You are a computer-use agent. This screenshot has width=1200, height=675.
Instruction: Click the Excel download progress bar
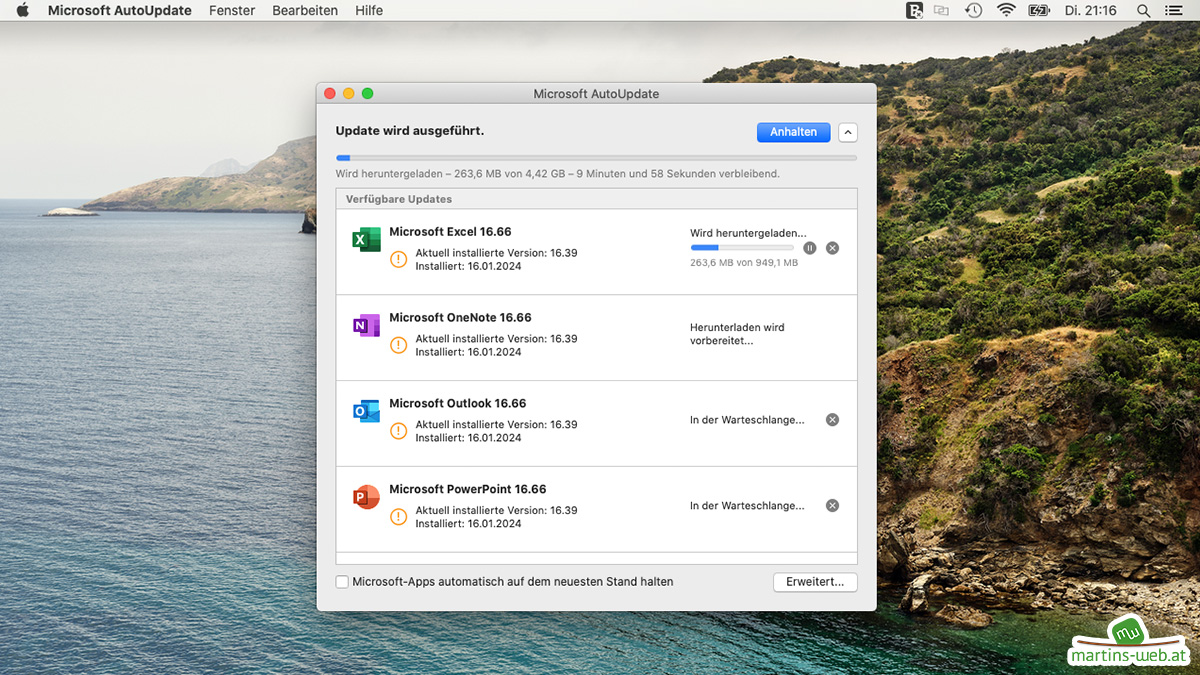pos(742,248)
